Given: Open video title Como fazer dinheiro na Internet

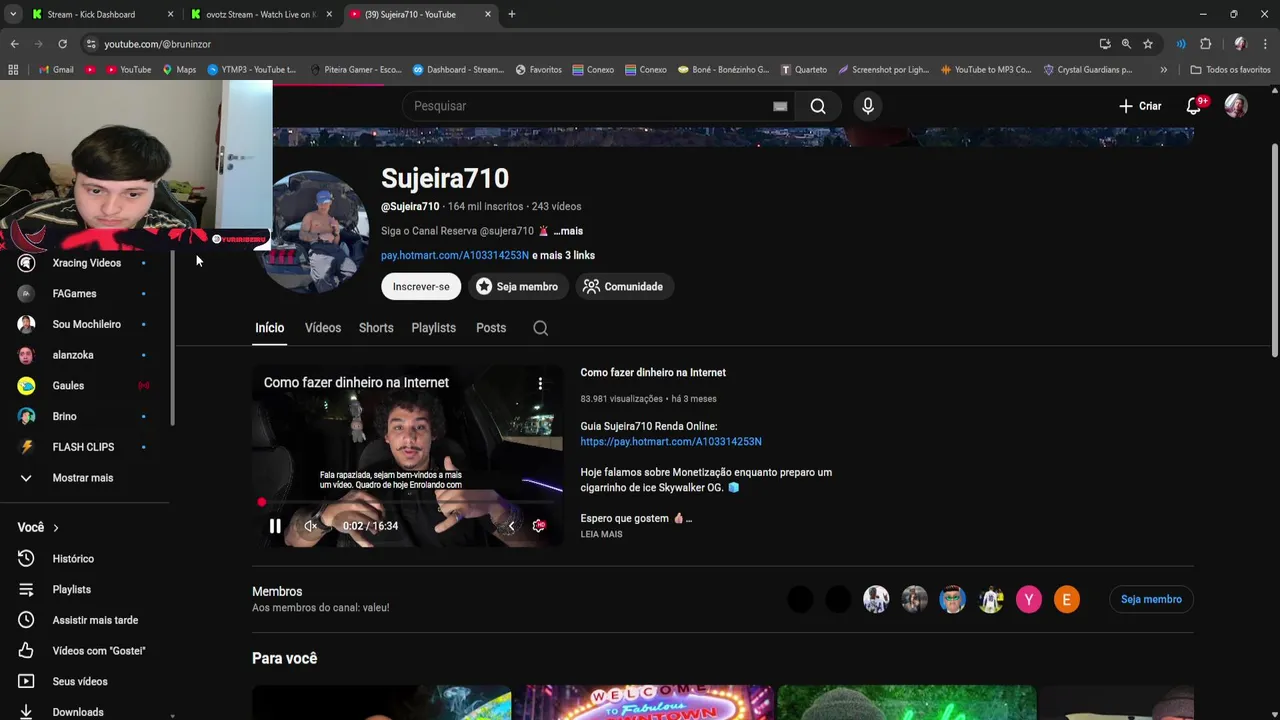Looking at the screenshot, I should tap(653, 373).
